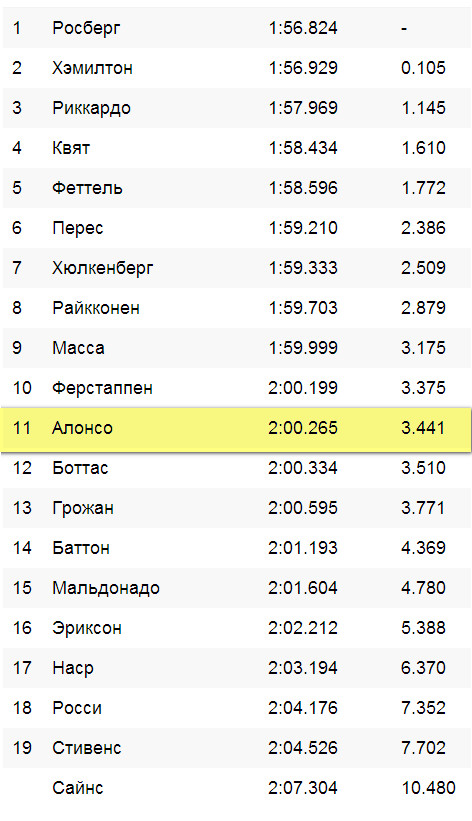The width and height of the screenshot is (472, 821).
Task: Select Эриксон's gap 5.388
Action: coord(423,627)
